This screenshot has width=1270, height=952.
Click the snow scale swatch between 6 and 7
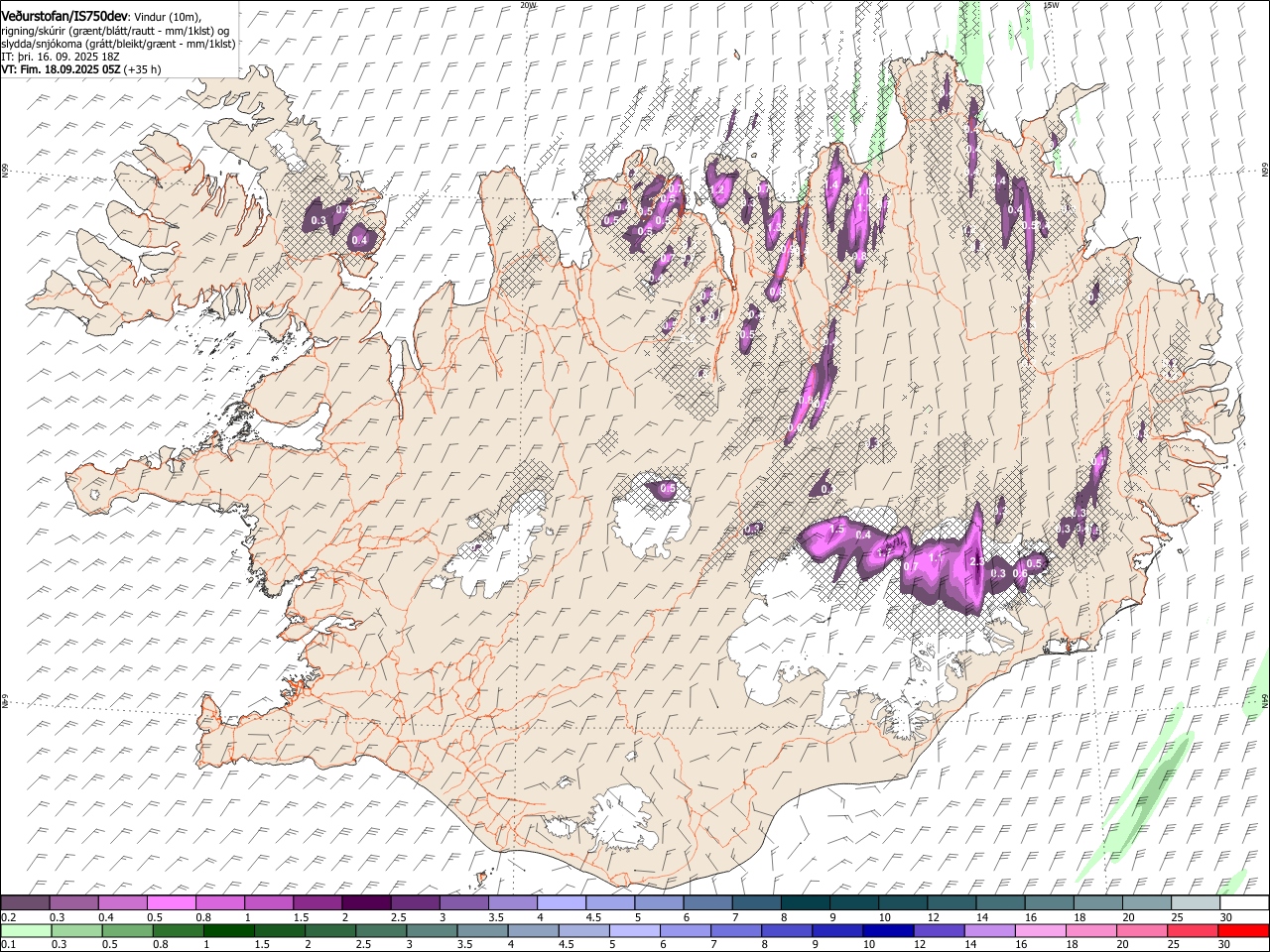[x=708, y=903]
